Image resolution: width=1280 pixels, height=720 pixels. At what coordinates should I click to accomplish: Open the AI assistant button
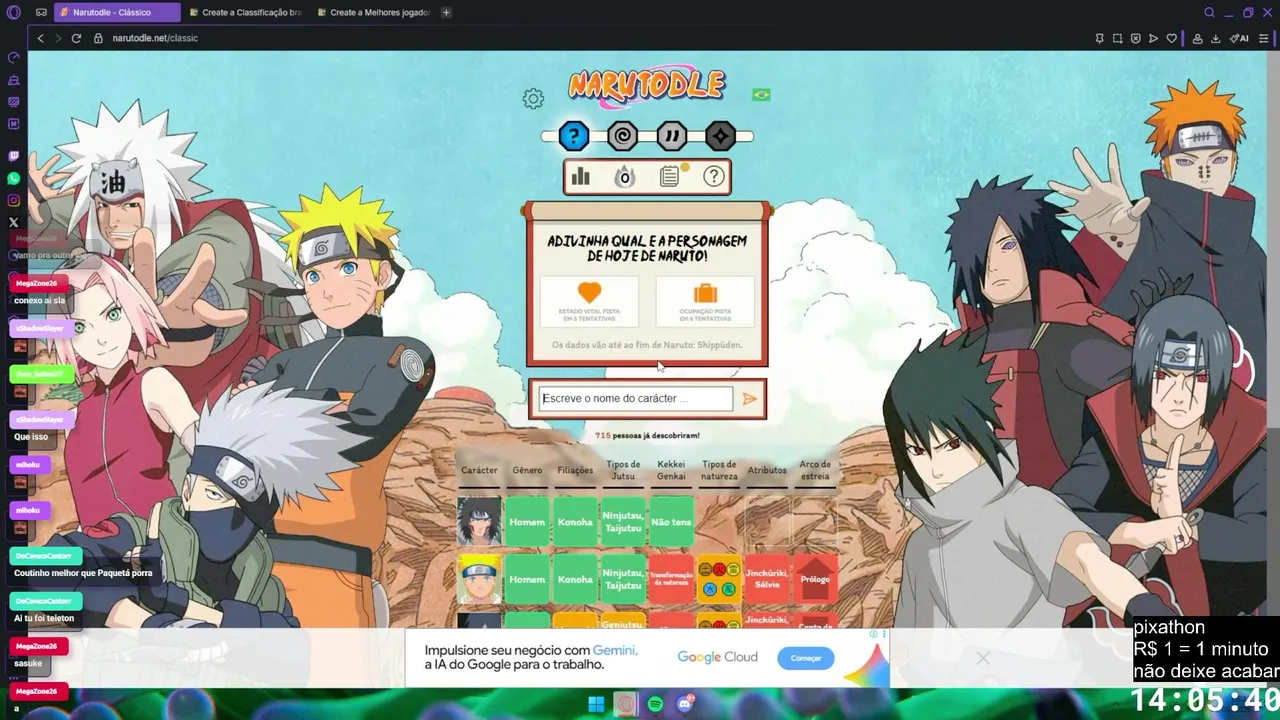[1240, 38]
